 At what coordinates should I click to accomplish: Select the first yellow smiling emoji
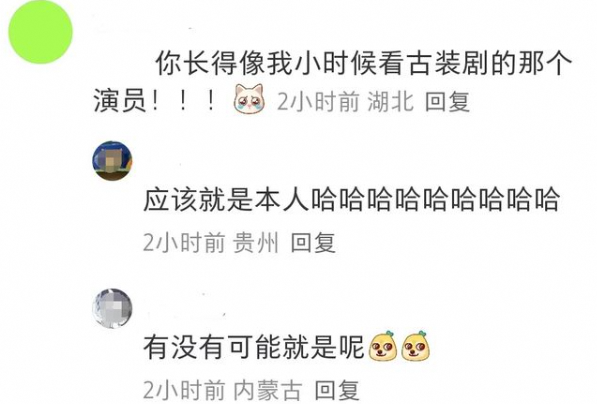(x=383, y=346)
